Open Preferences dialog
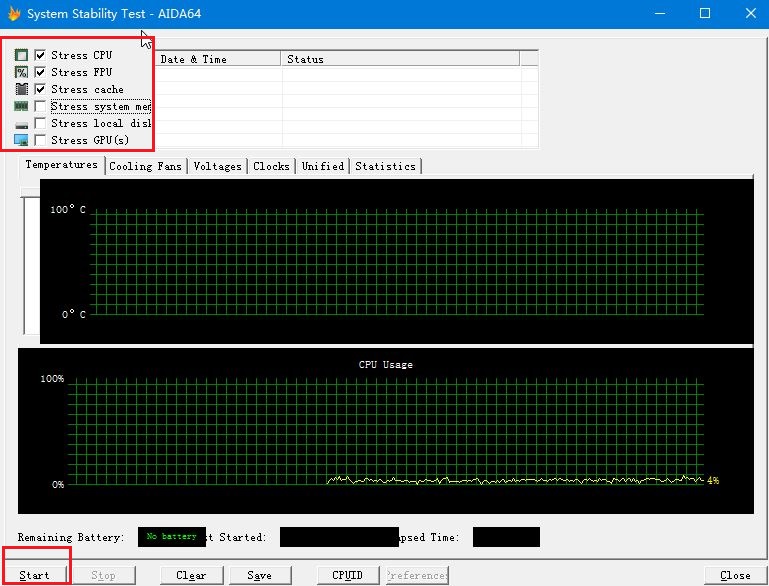Image resolution: width=769 pixels, height=586 pixels. click(417, 575)
